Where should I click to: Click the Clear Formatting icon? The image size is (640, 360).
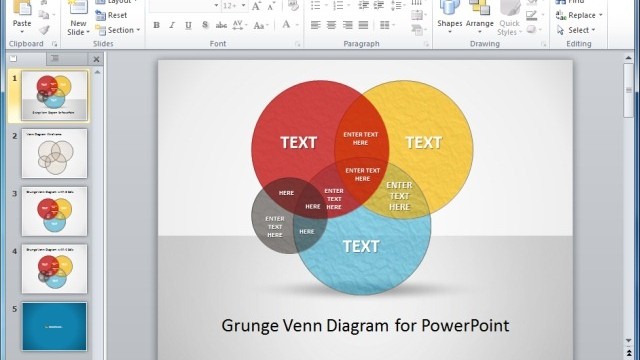click(293, 6)
